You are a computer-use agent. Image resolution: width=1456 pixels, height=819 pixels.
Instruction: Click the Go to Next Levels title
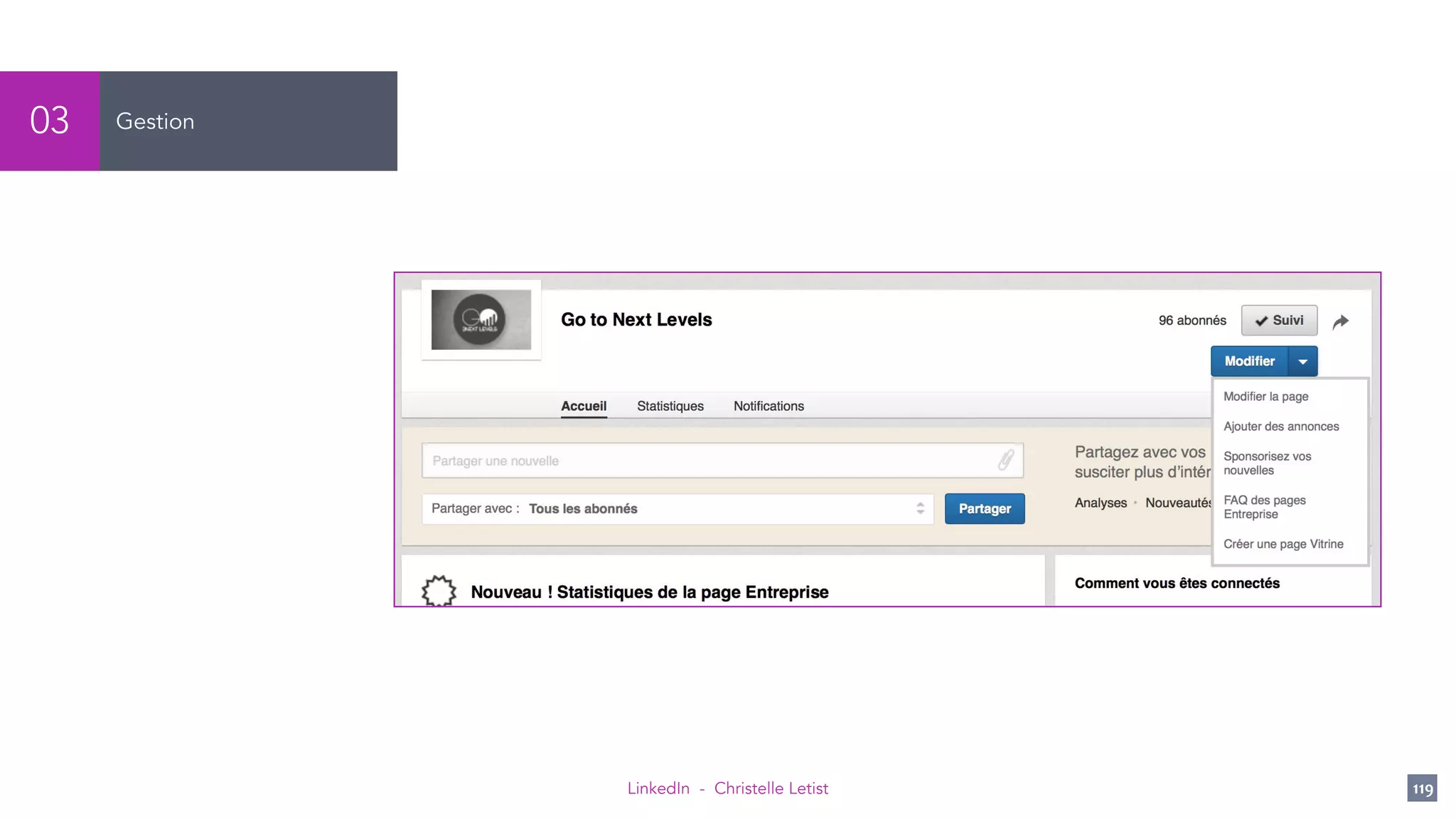636,320
